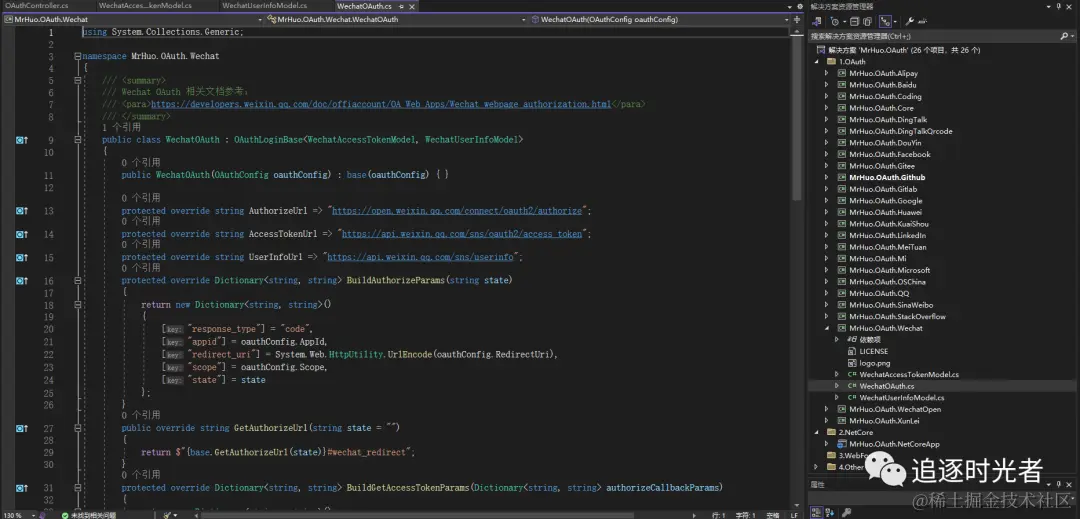Select the WechatOAuth.cs editor tab
The image size is (1080, 519).
364,6
